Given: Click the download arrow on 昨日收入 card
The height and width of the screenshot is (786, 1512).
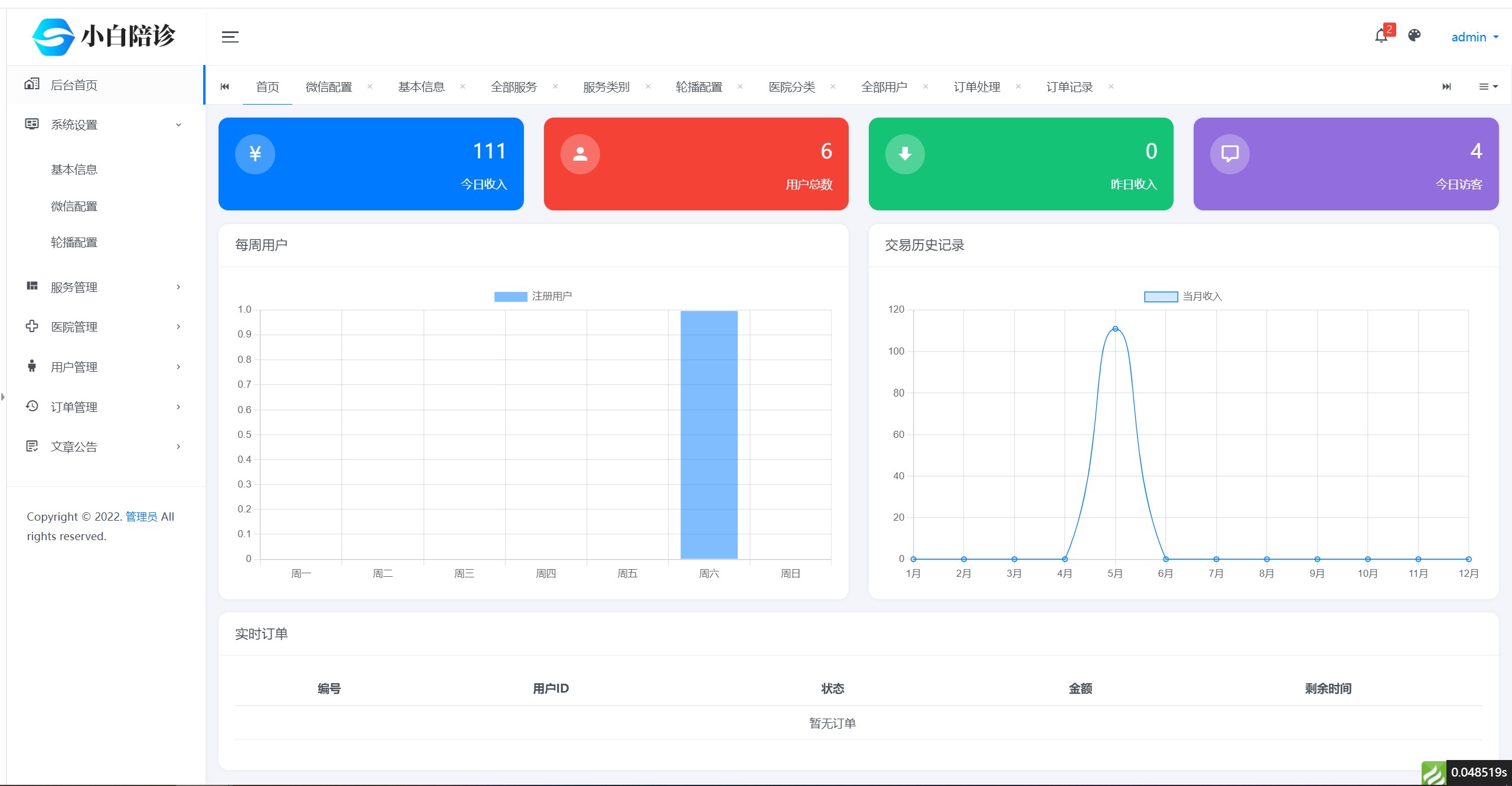Looking at the screenshot, I should click(x=905, y=154).
